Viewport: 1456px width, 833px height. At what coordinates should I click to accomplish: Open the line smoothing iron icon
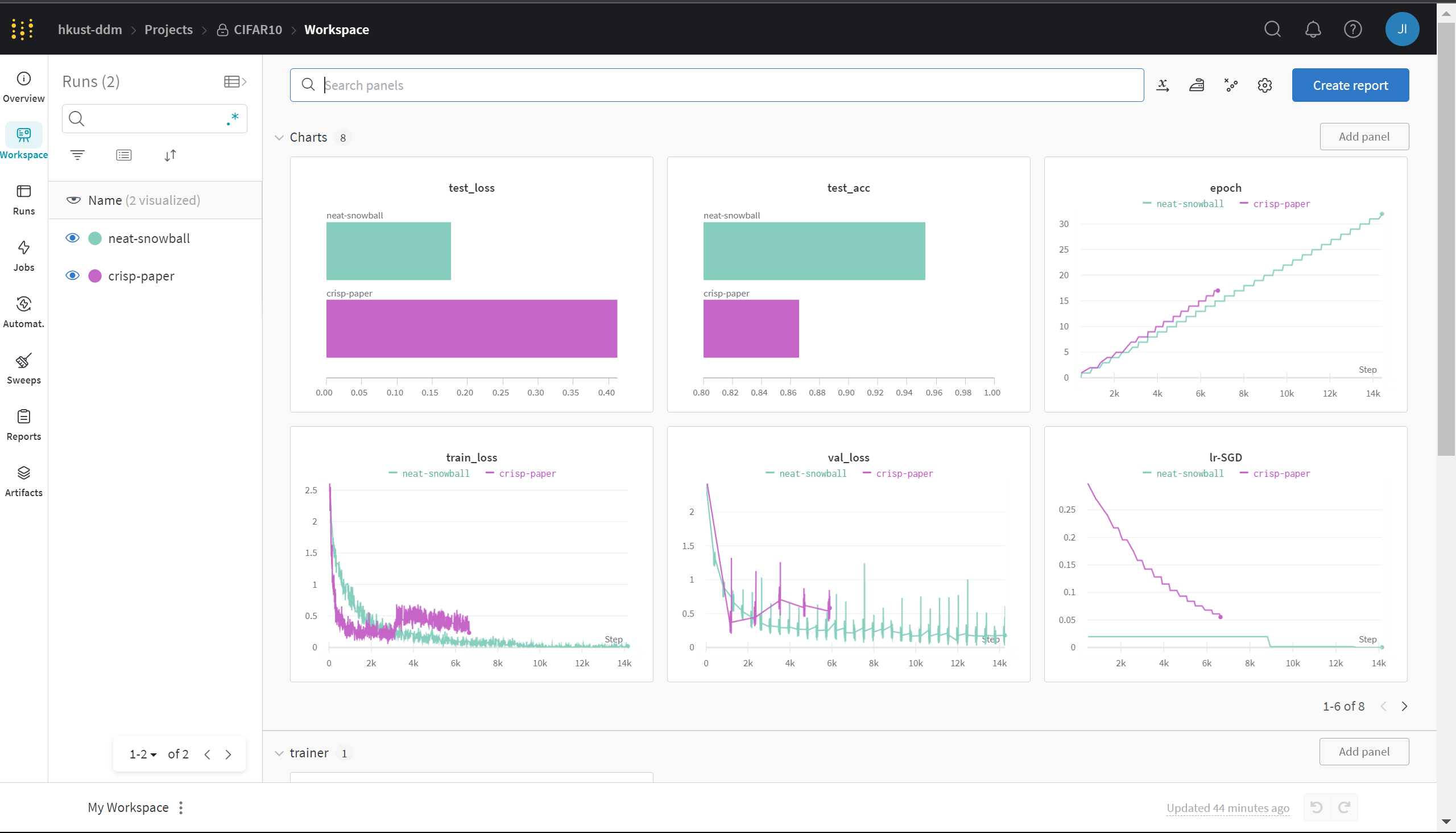tap(1197, 85)
